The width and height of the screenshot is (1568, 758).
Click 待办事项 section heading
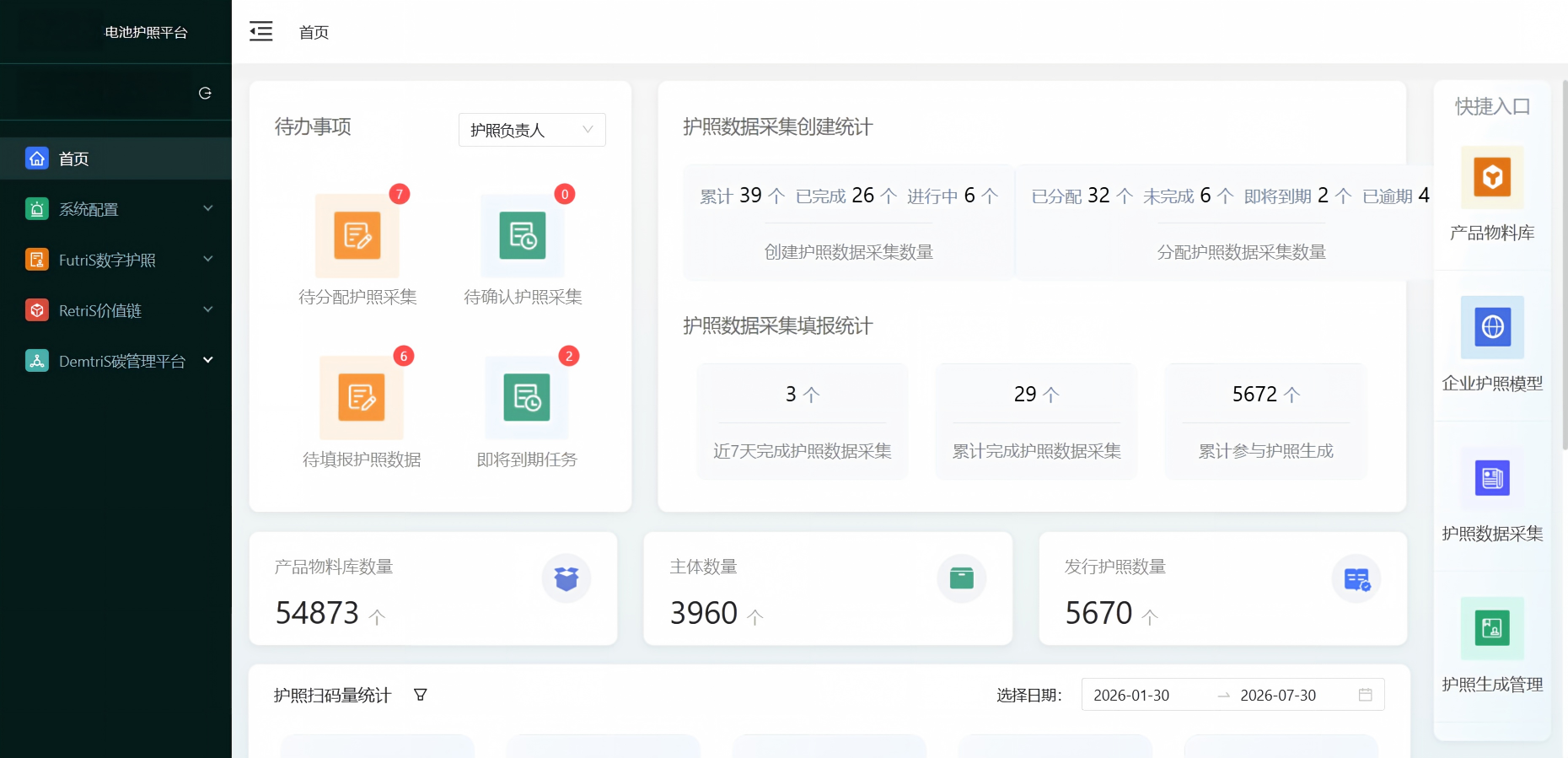pos(313,126)
